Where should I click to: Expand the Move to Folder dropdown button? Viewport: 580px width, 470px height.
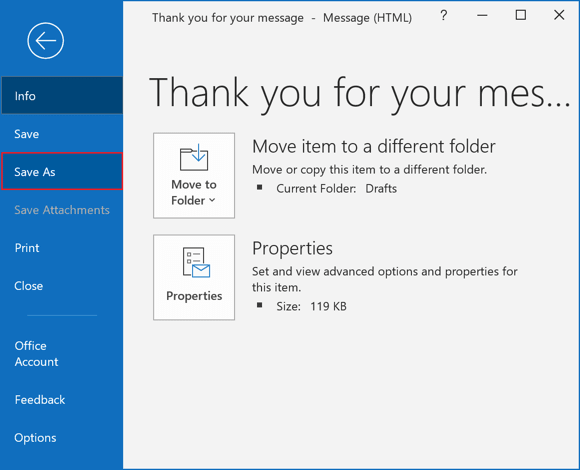pyautogui.click(x=194, y=176)
